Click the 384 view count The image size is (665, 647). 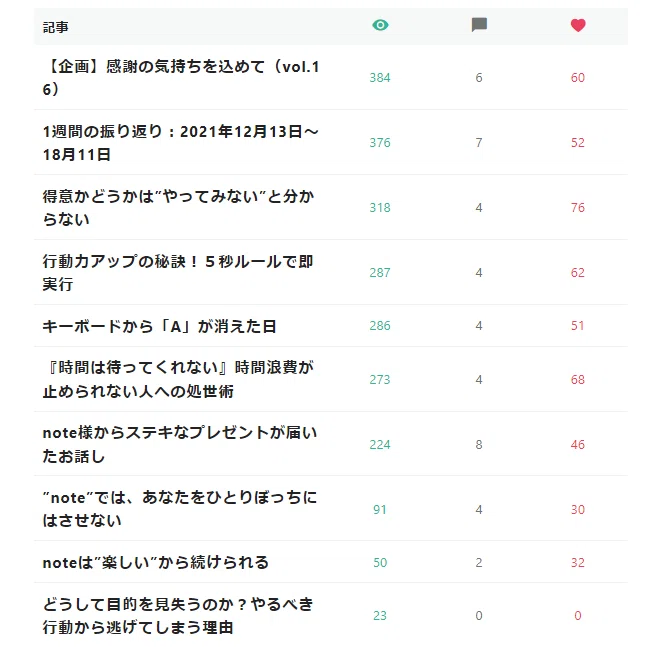(380, 78)
